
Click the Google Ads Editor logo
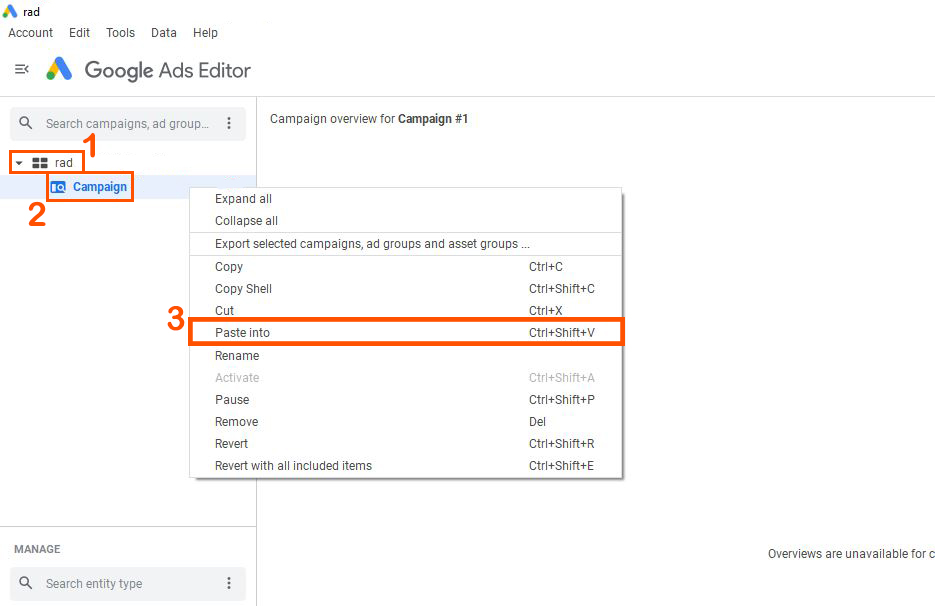click(x=60, y=69)
